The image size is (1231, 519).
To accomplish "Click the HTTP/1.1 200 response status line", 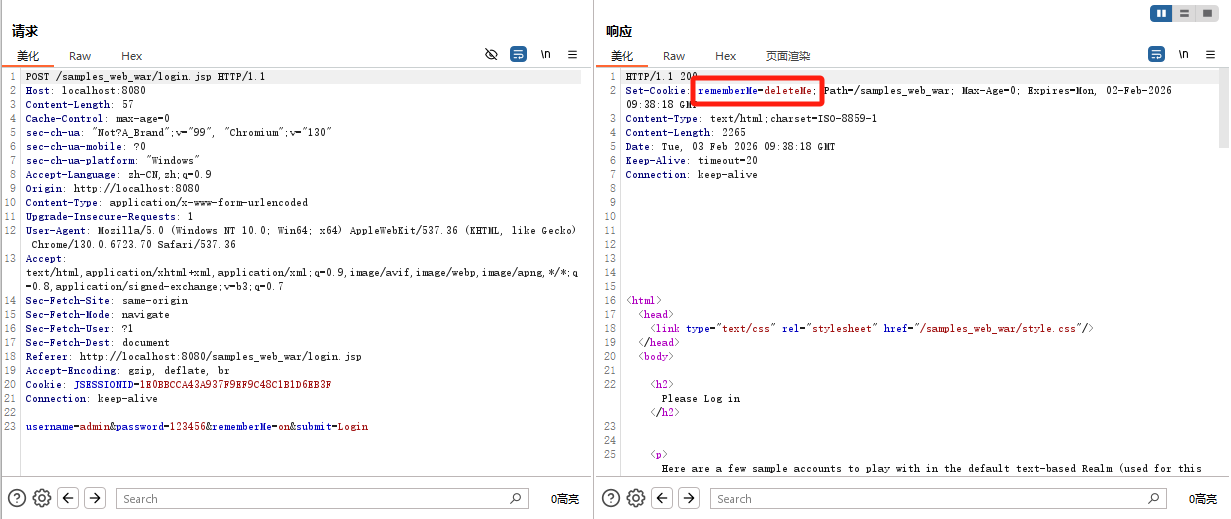I will 662,76.
